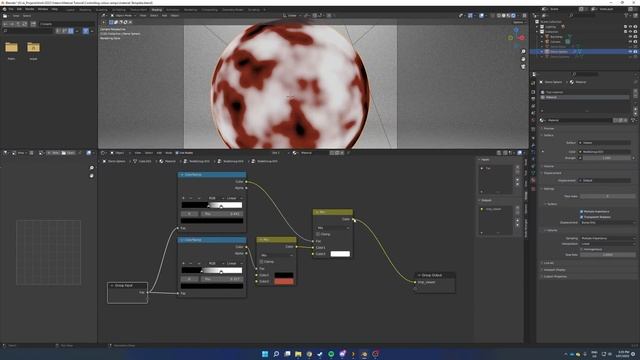Open the node editor Add menu
640x360 pixels.
point(159,153)
